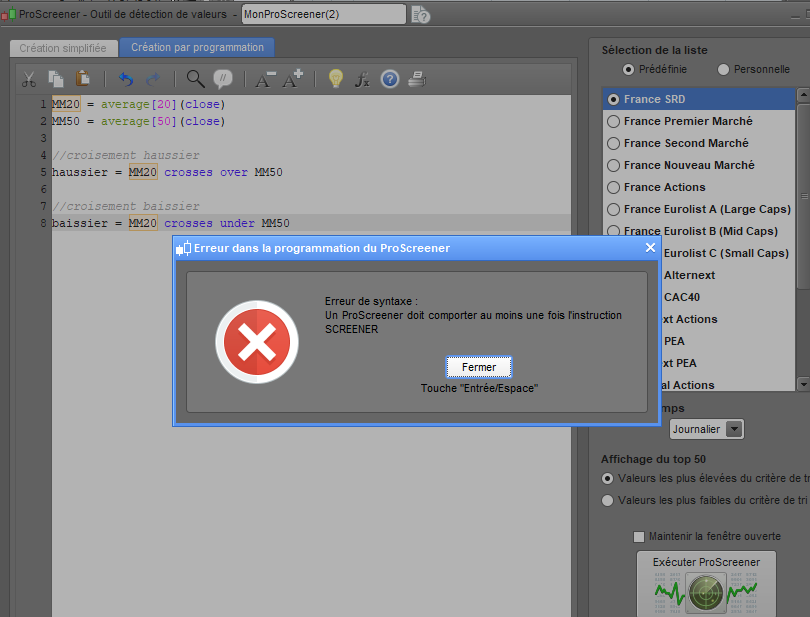Image resolution: width=810 pixels, height=617 pixels.
Task: Toggle comment with speech bubble icon
Action: click(223, 79)
